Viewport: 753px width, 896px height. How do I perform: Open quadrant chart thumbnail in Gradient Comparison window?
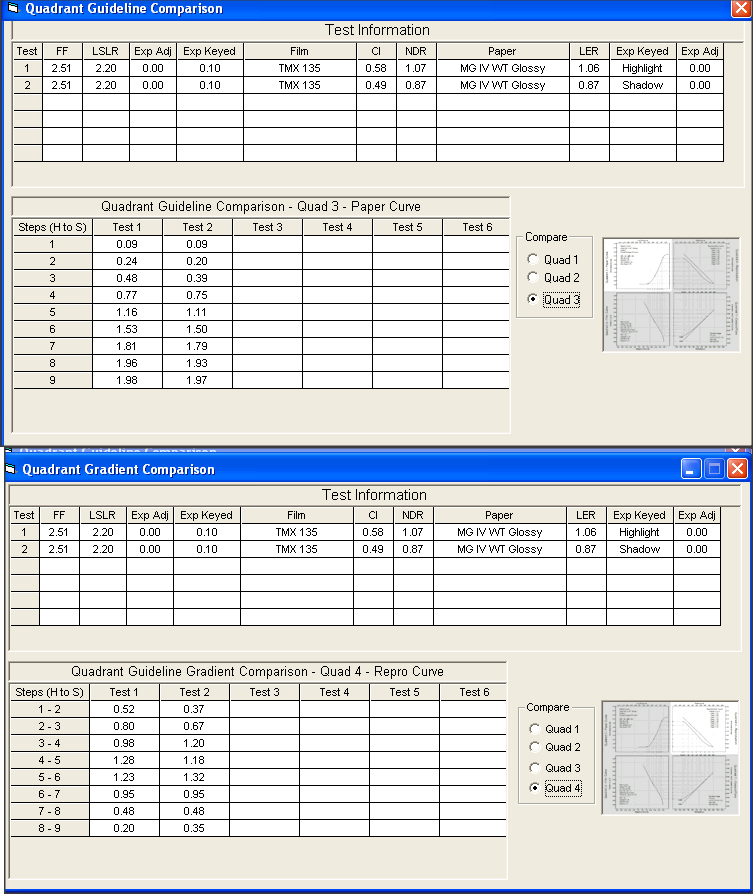coord(670,757)
